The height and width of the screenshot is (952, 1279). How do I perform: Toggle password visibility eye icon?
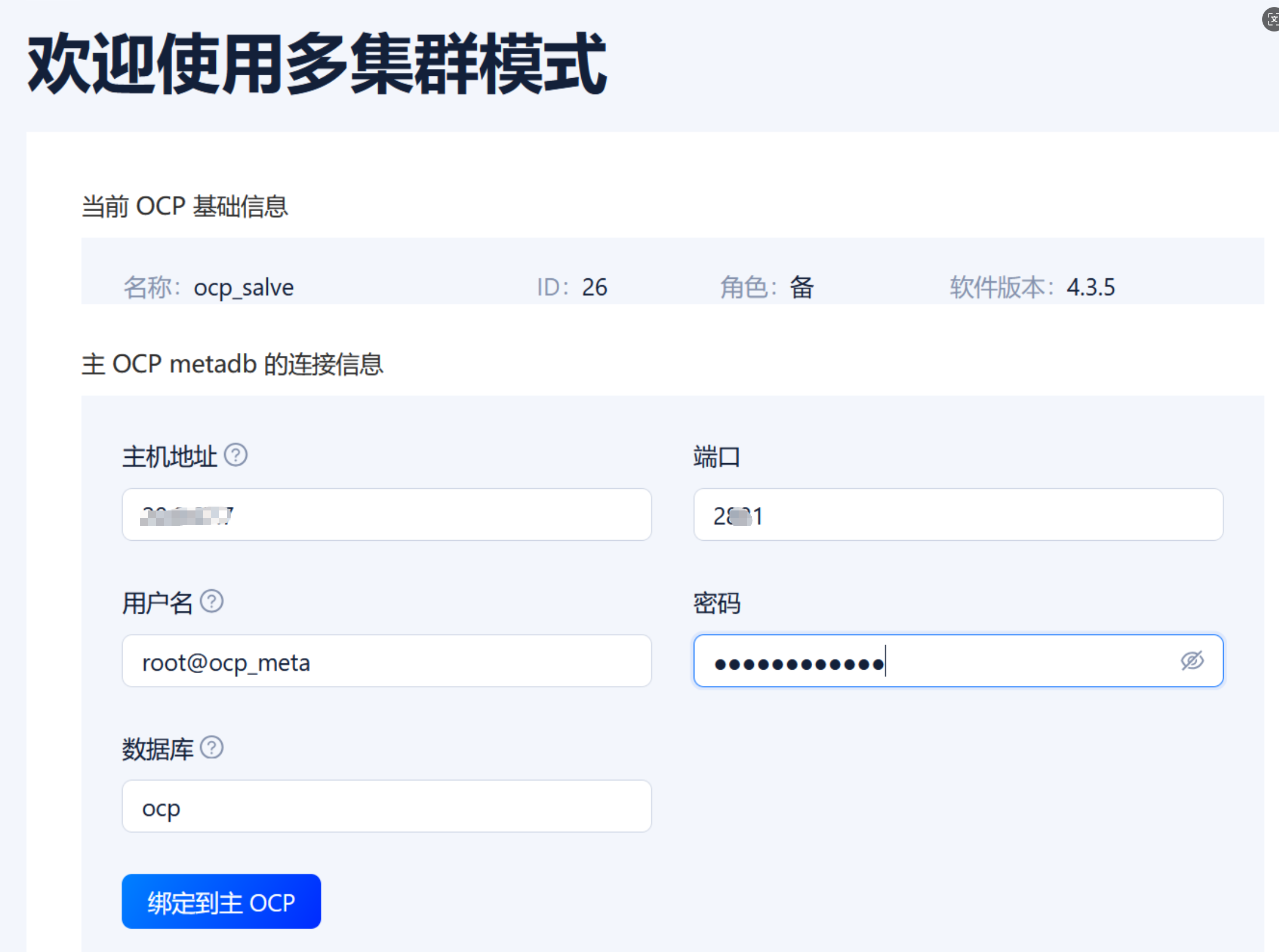[1191, 661]
